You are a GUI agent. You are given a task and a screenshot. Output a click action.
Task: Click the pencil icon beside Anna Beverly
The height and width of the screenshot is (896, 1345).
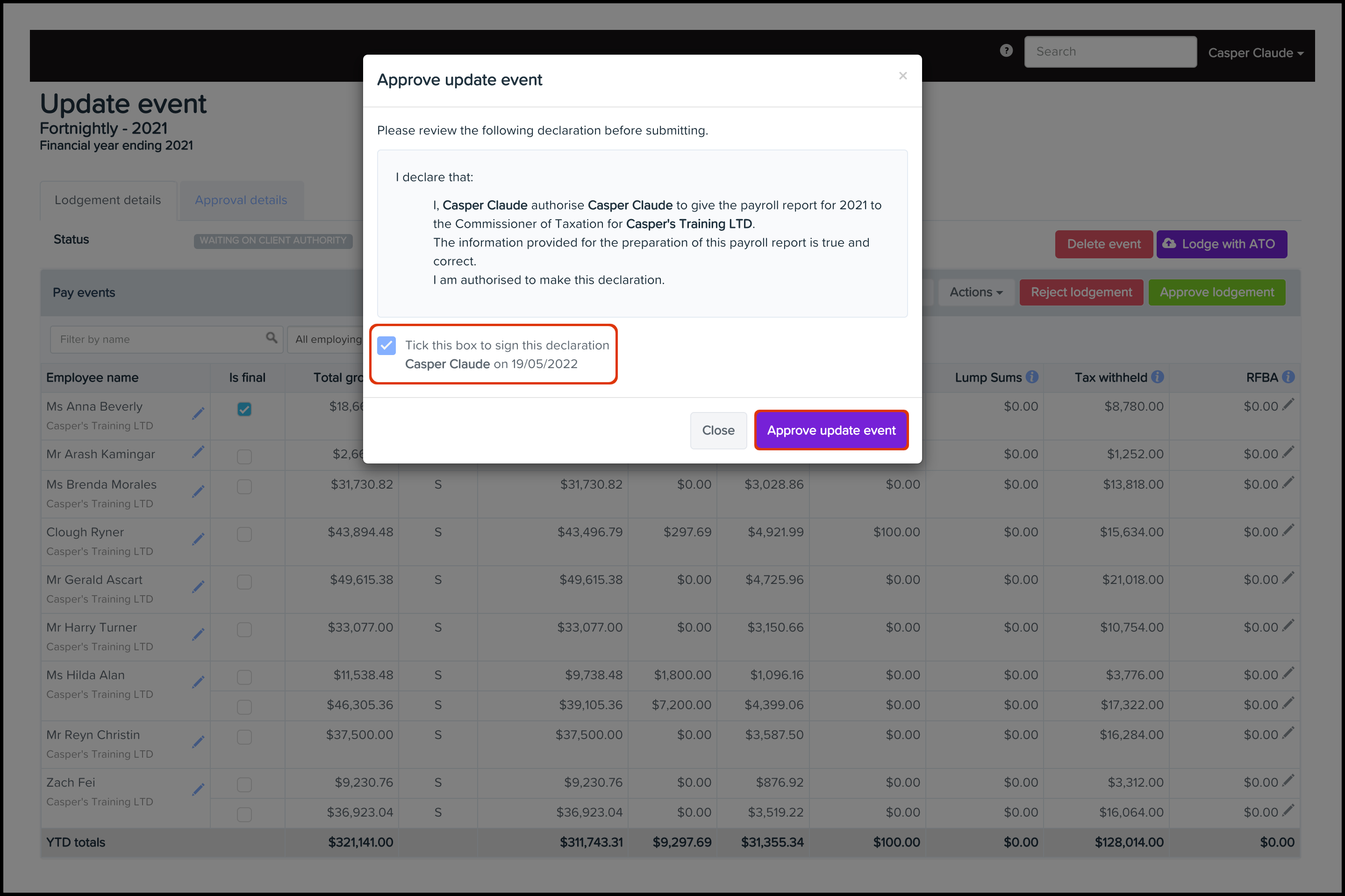[198, 414]
